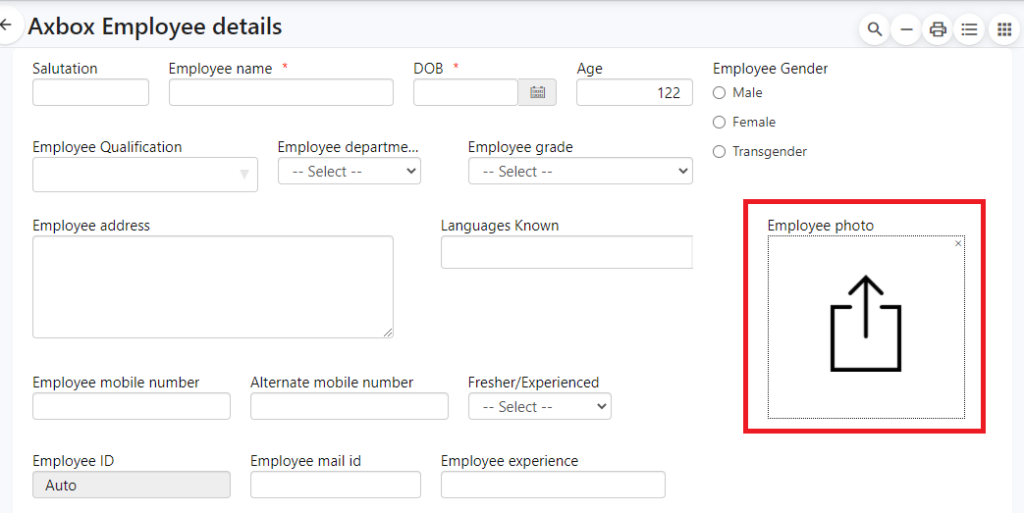Focus the Salutation input field
The height and width of the screenshot is (513, 1024).
[91, 93]
